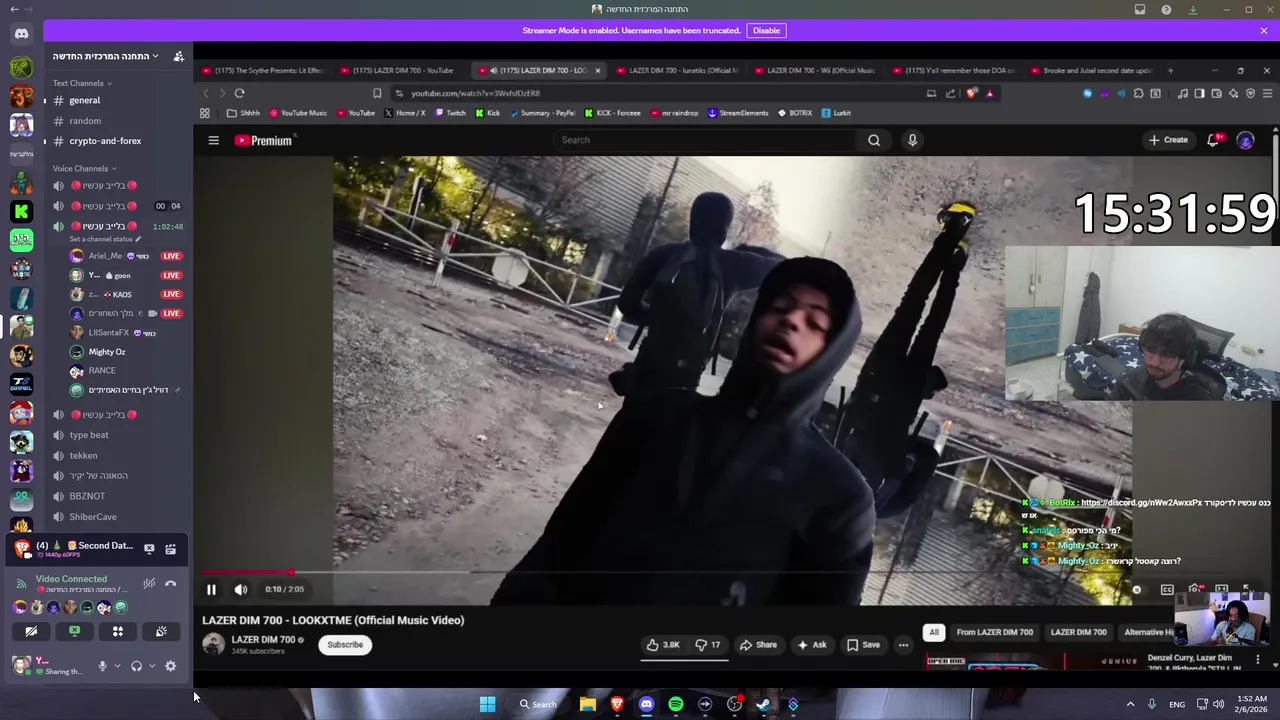Open the Twitch bookmark
This screenshot has width=1280, height=720.
(449, 113)
